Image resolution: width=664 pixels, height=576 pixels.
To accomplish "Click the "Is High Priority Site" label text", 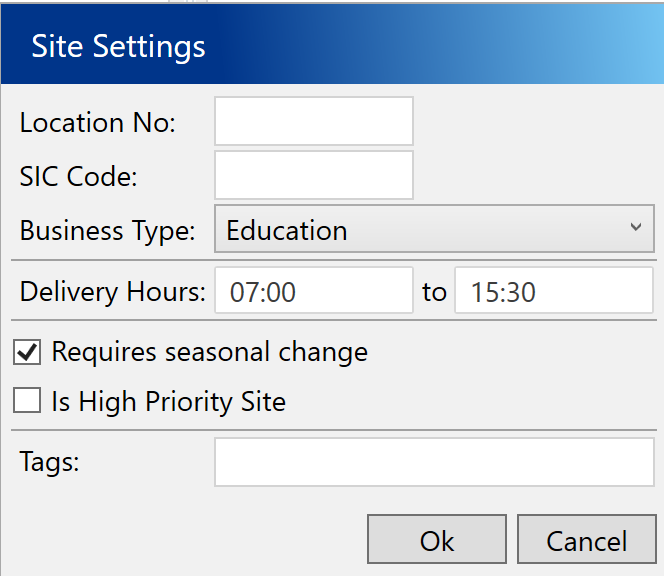I will pyautogui.click(x=169, y=402).
